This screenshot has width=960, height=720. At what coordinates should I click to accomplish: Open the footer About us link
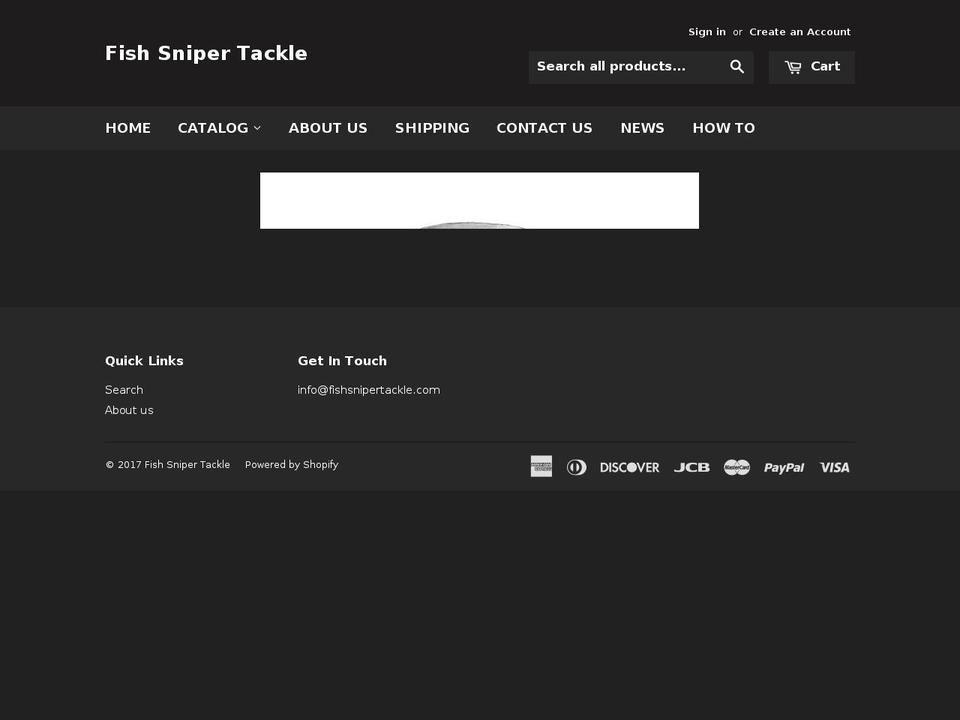tap(129, 410)
